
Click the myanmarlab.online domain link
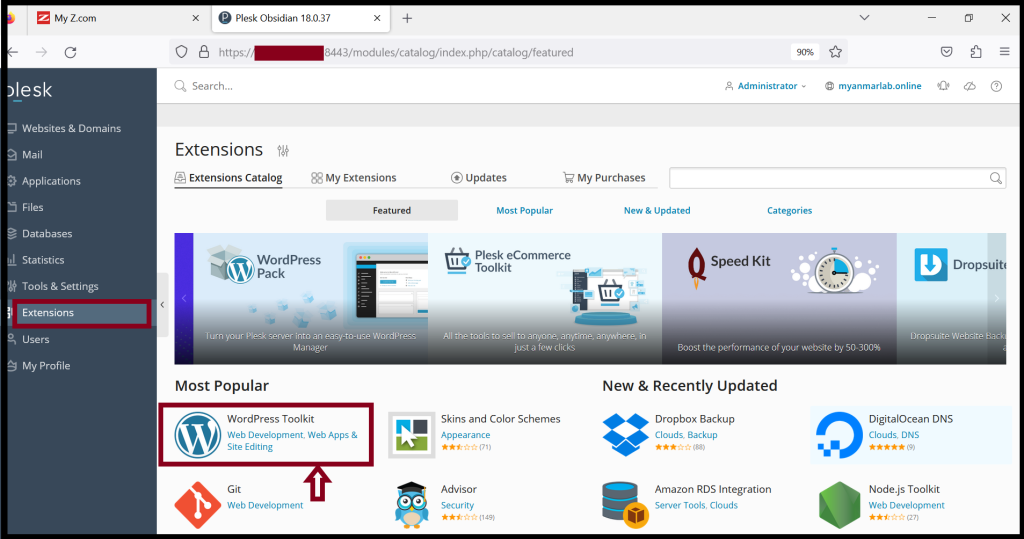click(879, 86)
